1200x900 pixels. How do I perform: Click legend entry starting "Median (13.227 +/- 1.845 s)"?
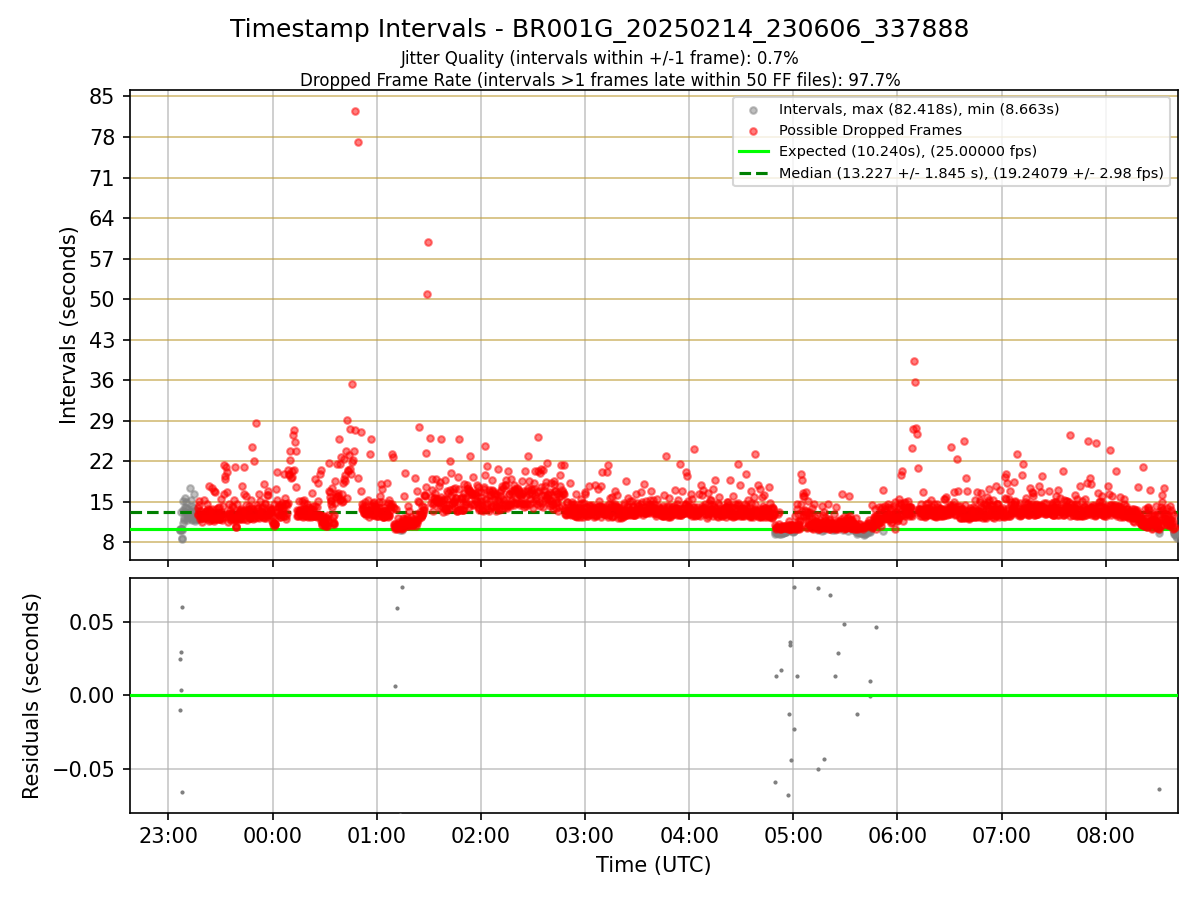pyautogui.click(x=971, y=173)
